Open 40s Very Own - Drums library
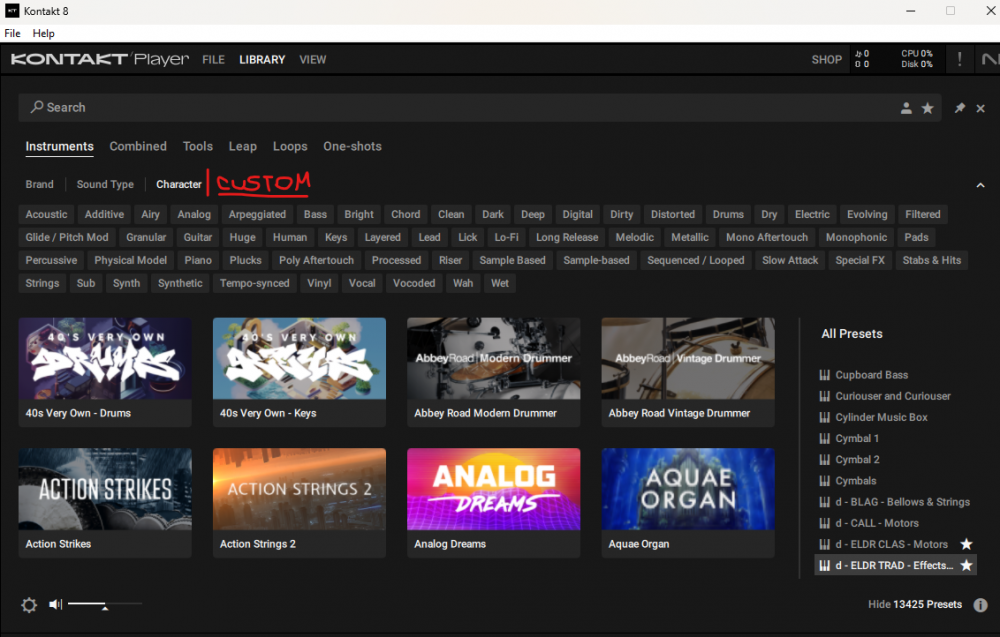 (105, 372)
